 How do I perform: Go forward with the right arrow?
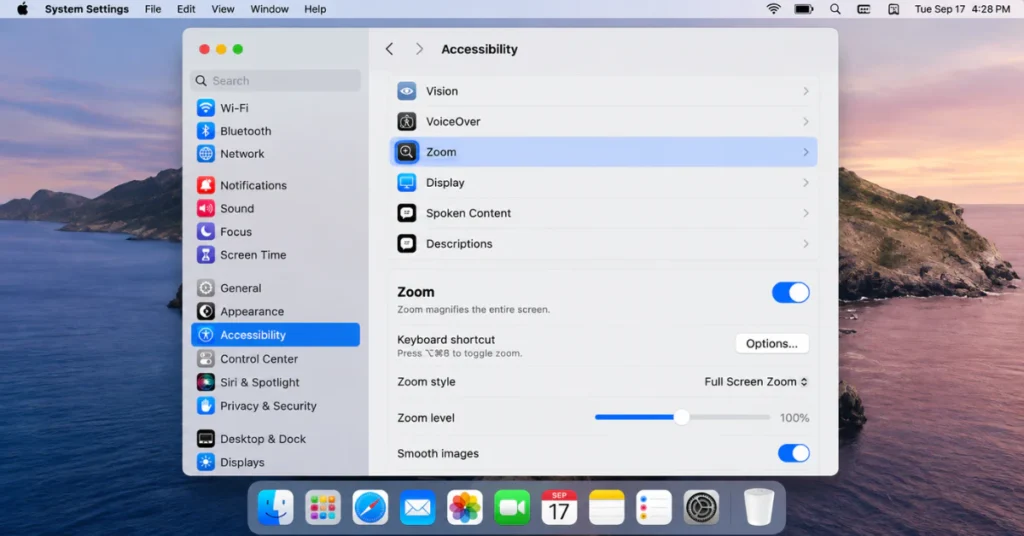[x=419, y=49]
